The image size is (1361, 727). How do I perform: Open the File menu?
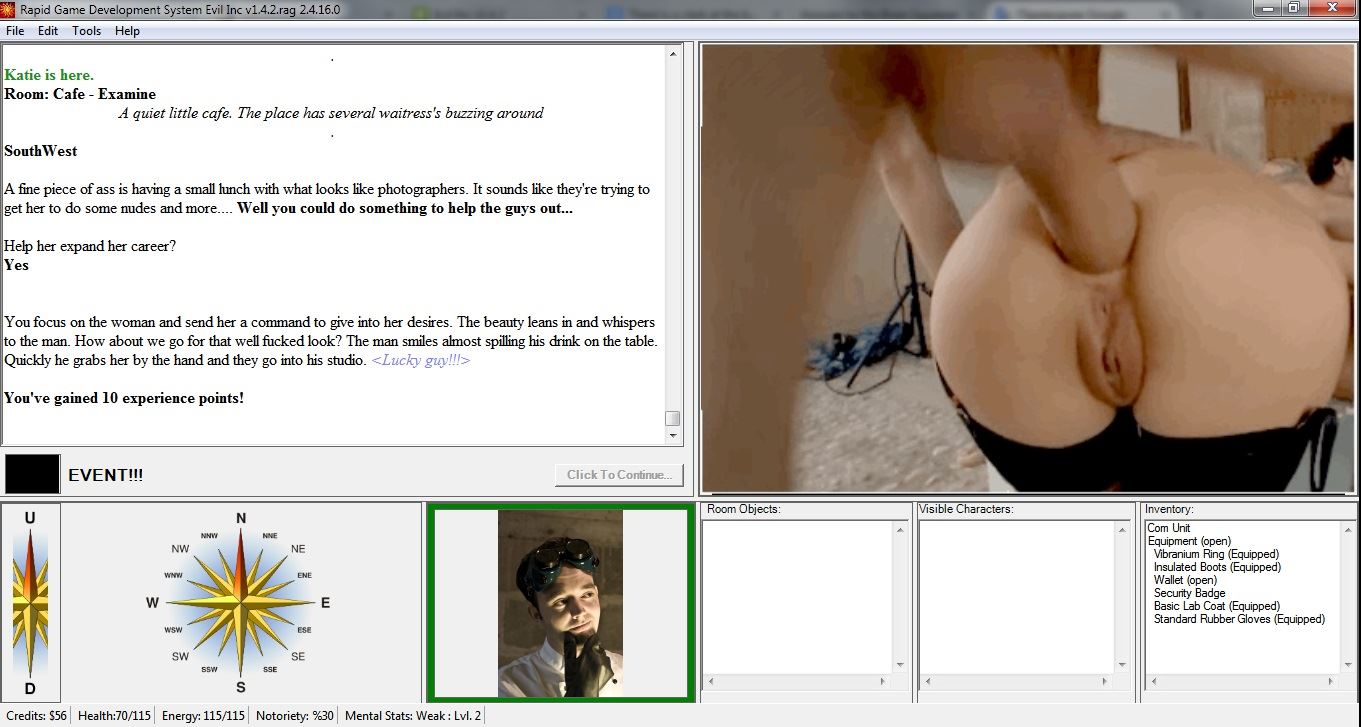click(15, 31)
